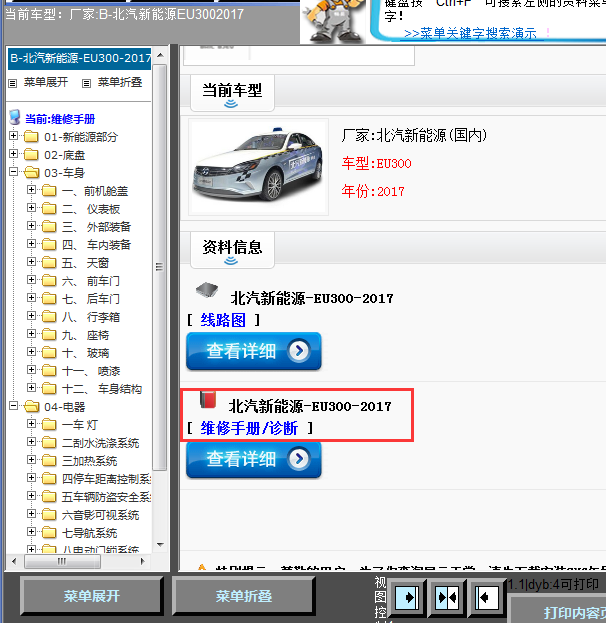The width and height of the screenshot is (606, 623).
Task: Click tree horizontal scroll right arrow
Action: (142, 561)
